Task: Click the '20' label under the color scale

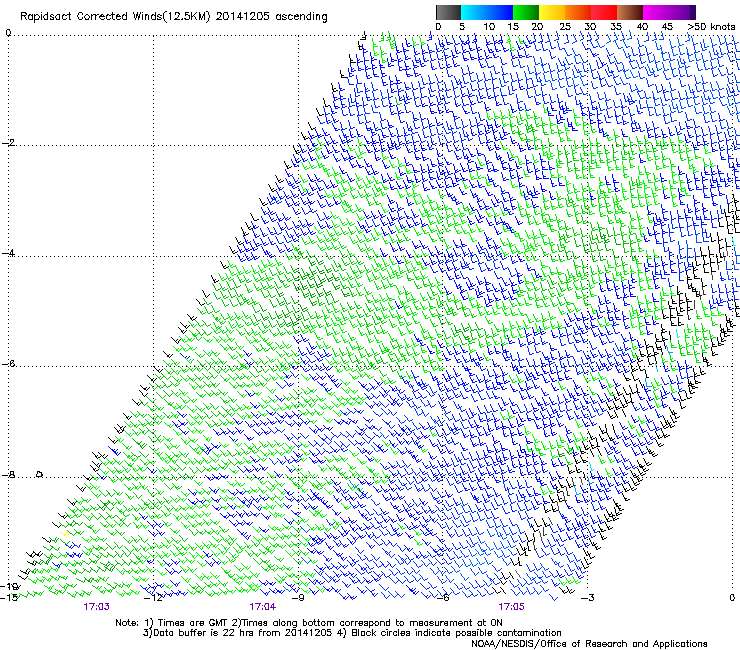Action: click(537, 27)
